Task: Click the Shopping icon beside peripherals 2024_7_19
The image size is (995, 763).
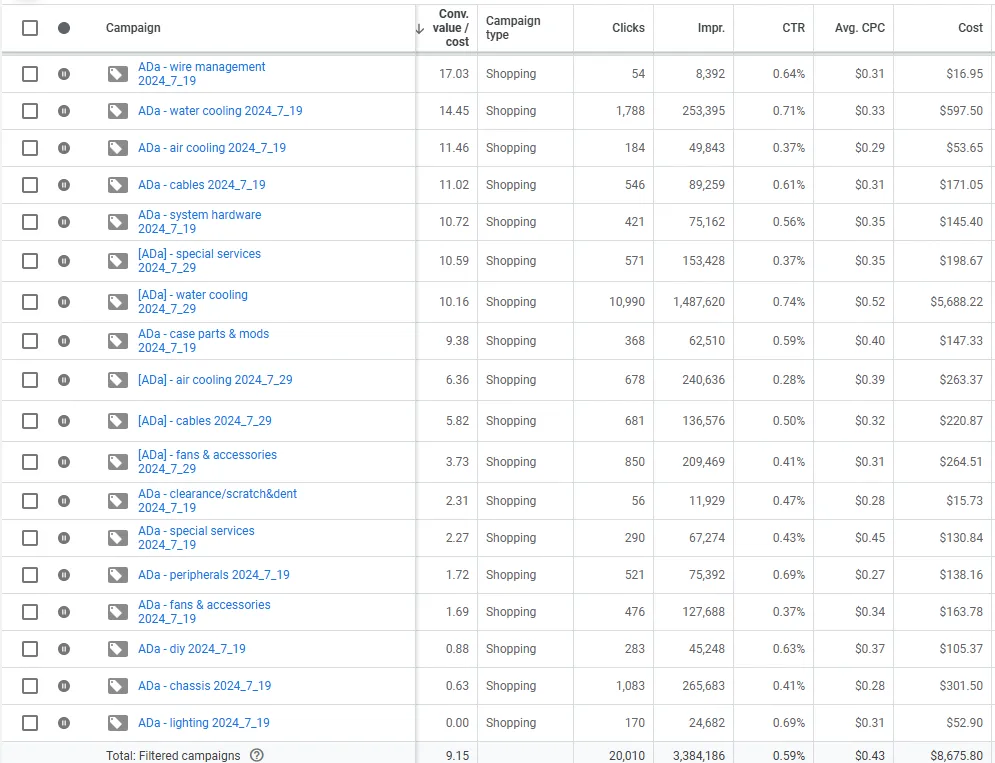Action: 117,574
